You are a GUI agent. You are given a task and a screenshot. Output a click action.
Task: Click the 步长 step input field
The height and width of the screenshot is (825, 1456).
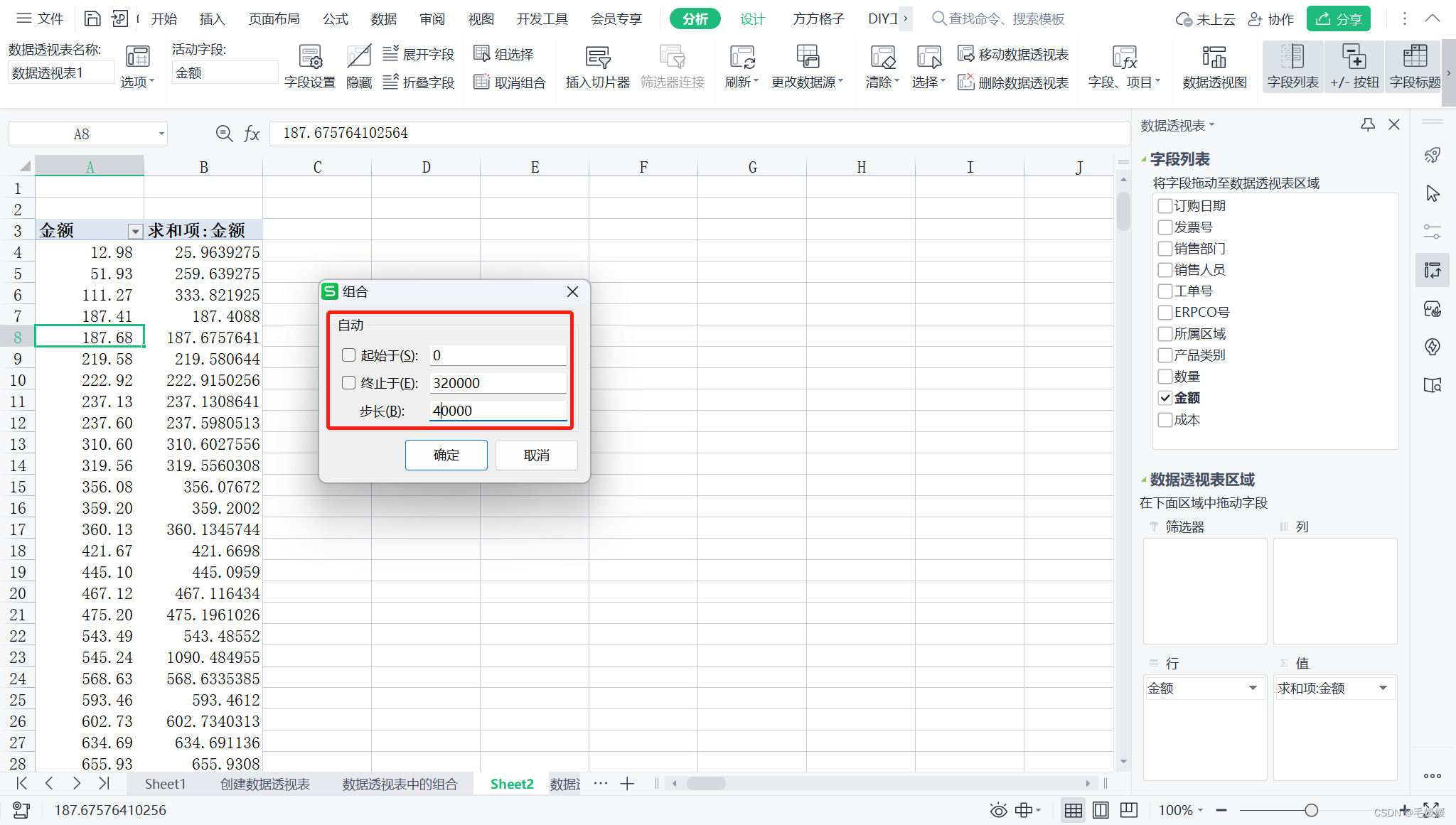pyautogui.click(x=498, y=411)
